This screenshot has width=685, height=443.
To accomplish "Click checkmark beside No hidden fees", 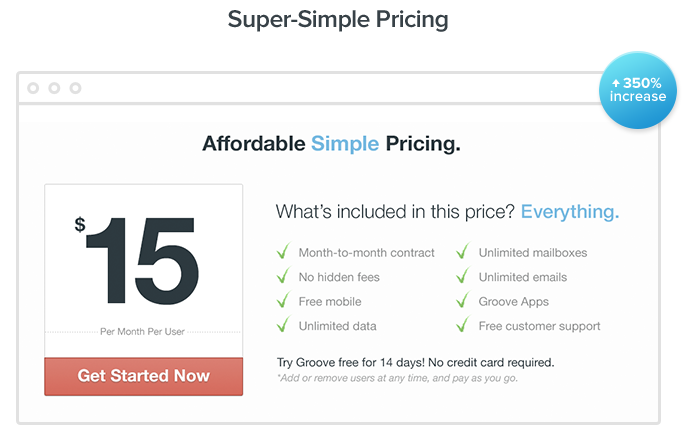I will click(x=284, y=275).
